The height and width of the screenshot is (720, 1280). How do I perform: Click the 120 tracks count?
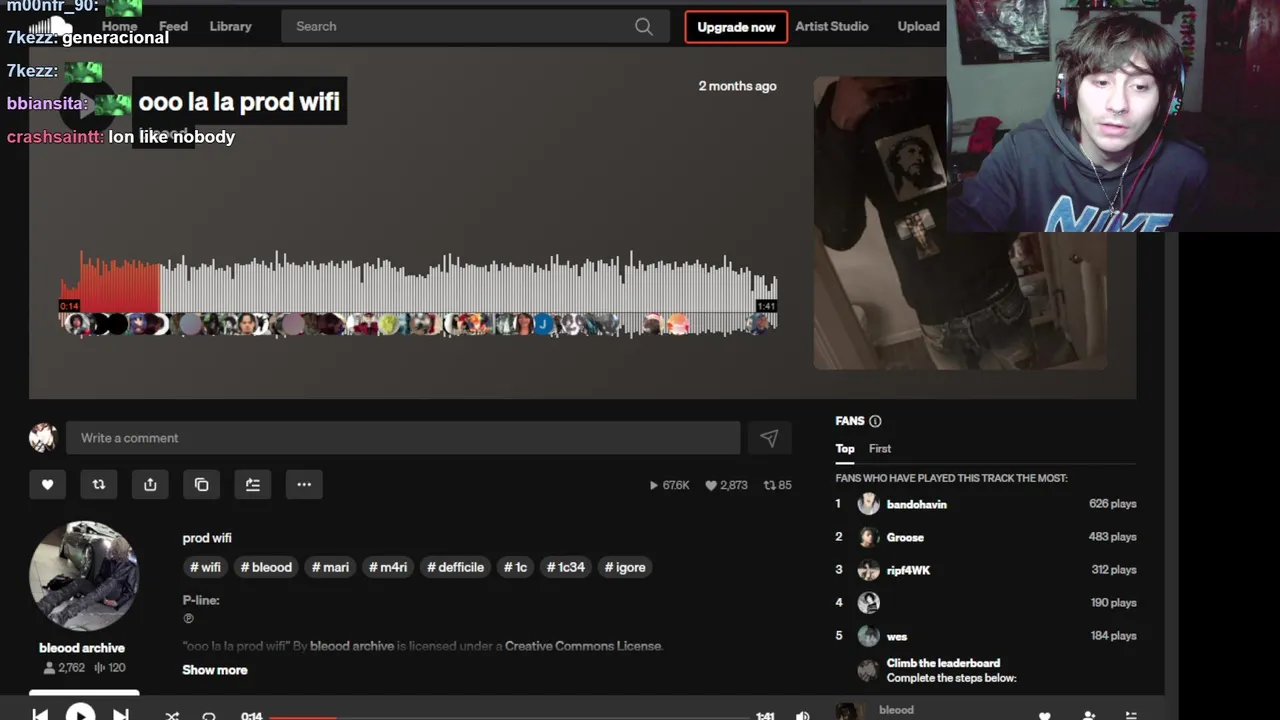click(x=110, y=668)
